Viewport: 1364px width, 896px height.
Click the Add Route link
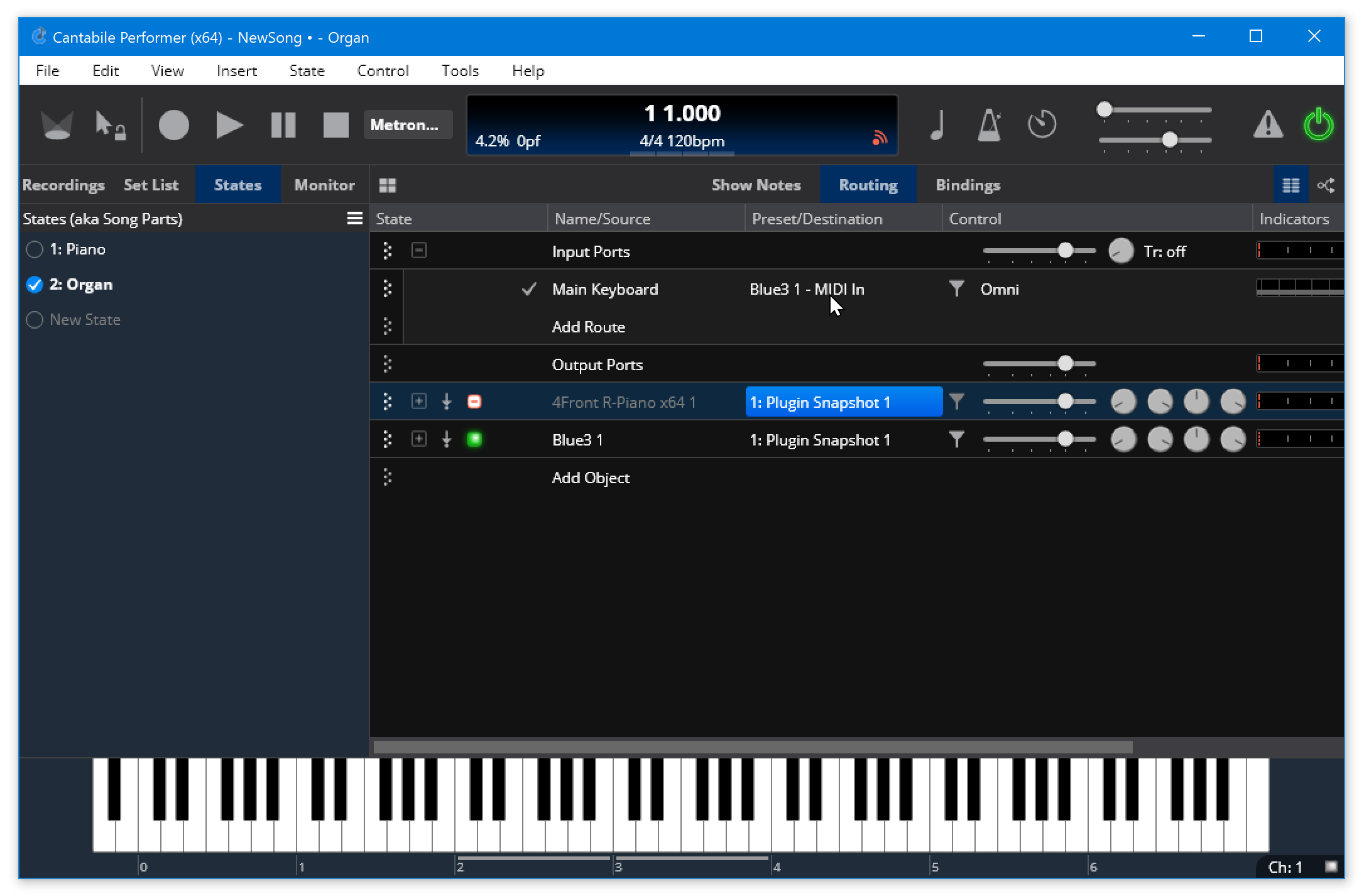[x=589, y=327]
